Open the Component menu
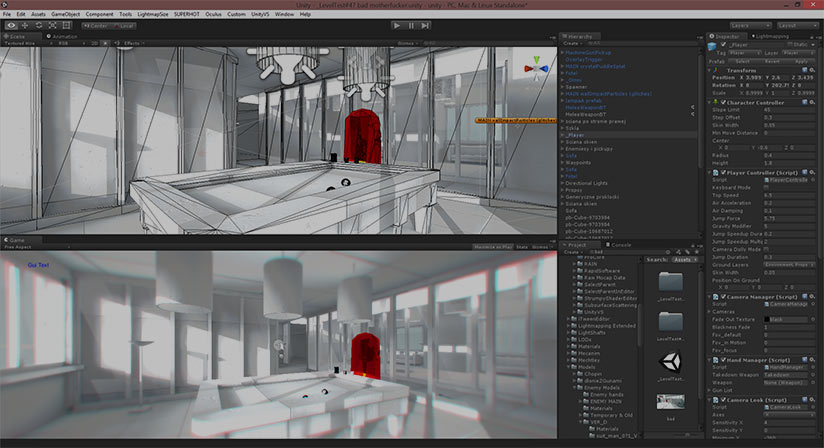The height and width of the screenshot is (448, 824). click(x=99, y=14)
